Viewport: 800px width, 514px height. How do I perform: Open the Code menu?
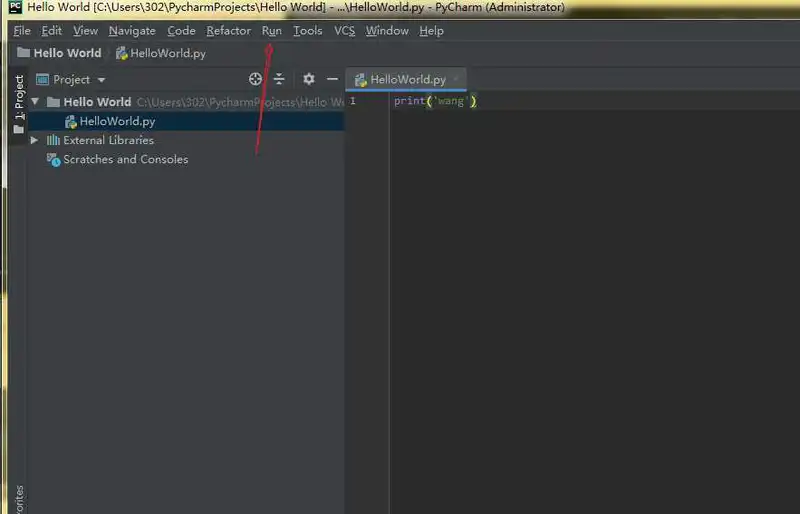[181, 31]
